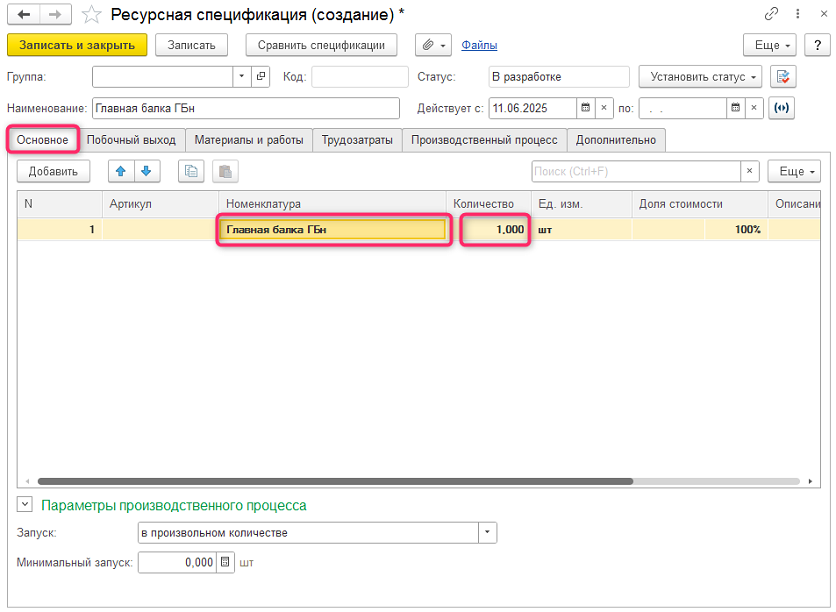Collapse Параметры производственного процесса section
The width and height of the screenshot is (836, 612).
24,505
